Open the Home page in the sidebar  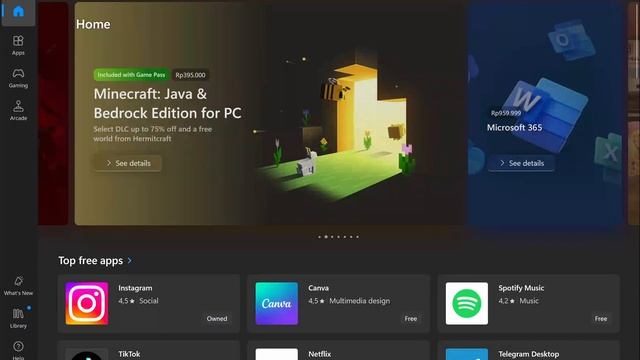(x=18, y=12)
